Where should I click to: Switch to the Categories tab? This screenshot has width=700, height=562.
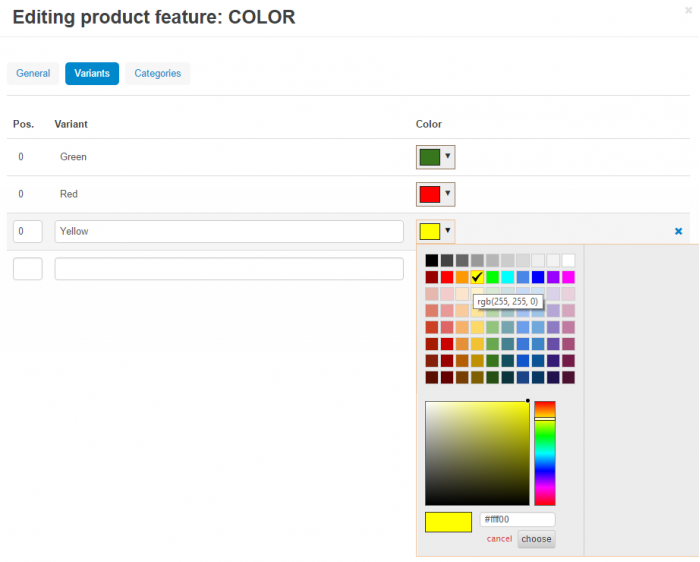[158, 73]
